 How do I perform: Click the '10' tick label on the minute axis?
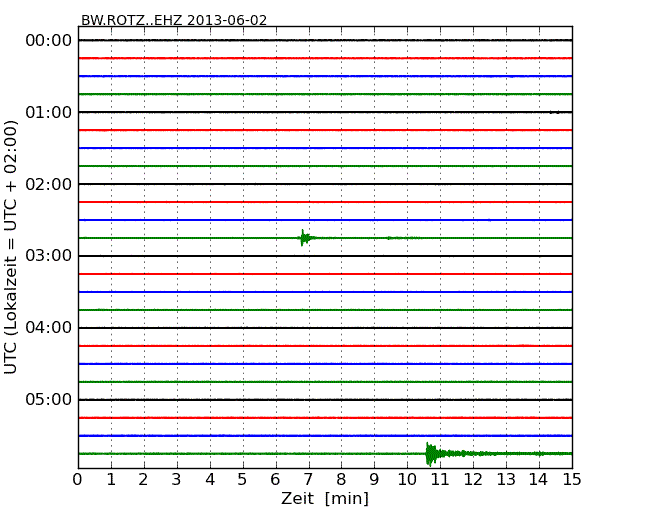(x=407, y=479)
